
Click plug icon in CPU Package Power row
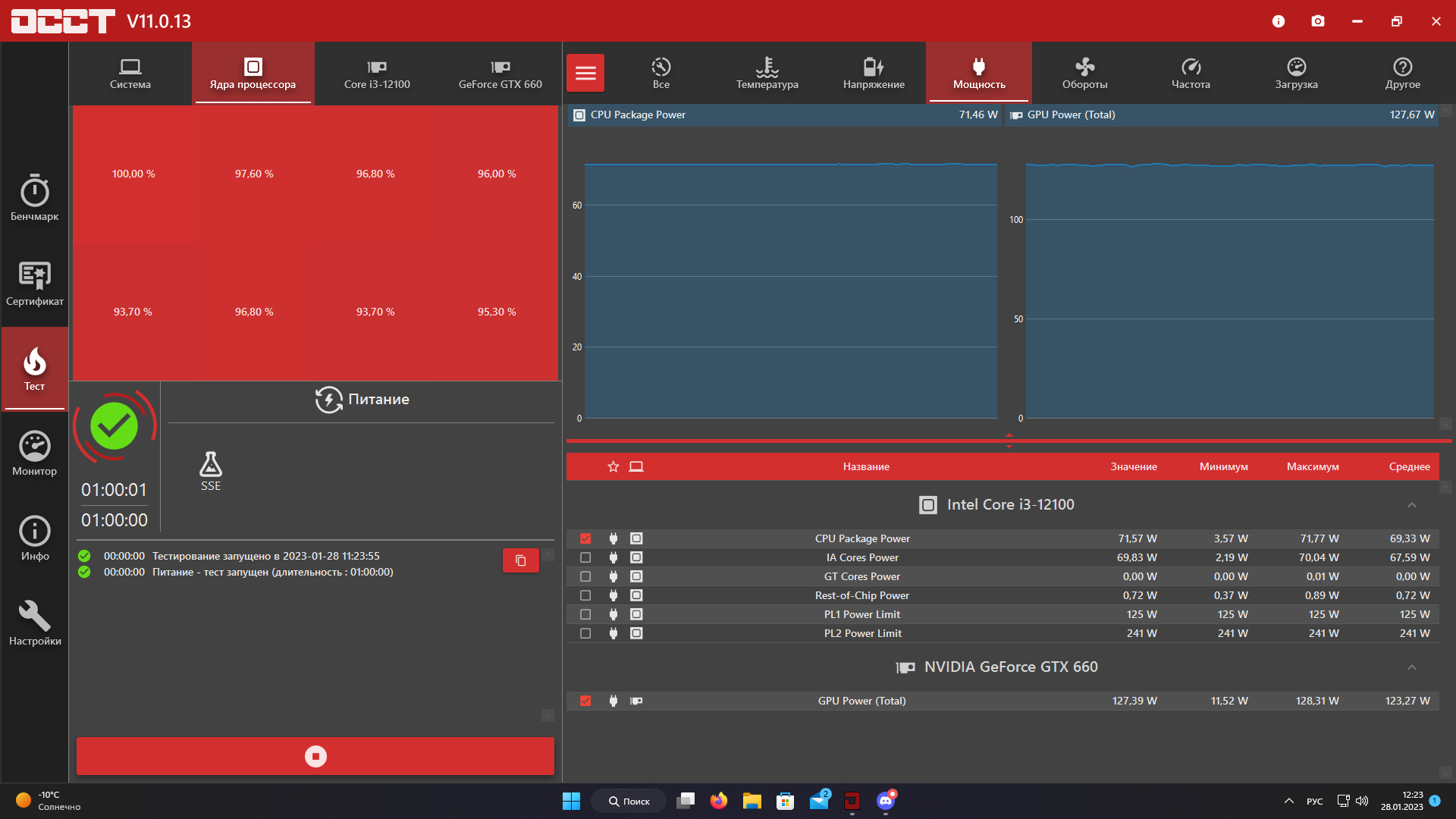613,538
